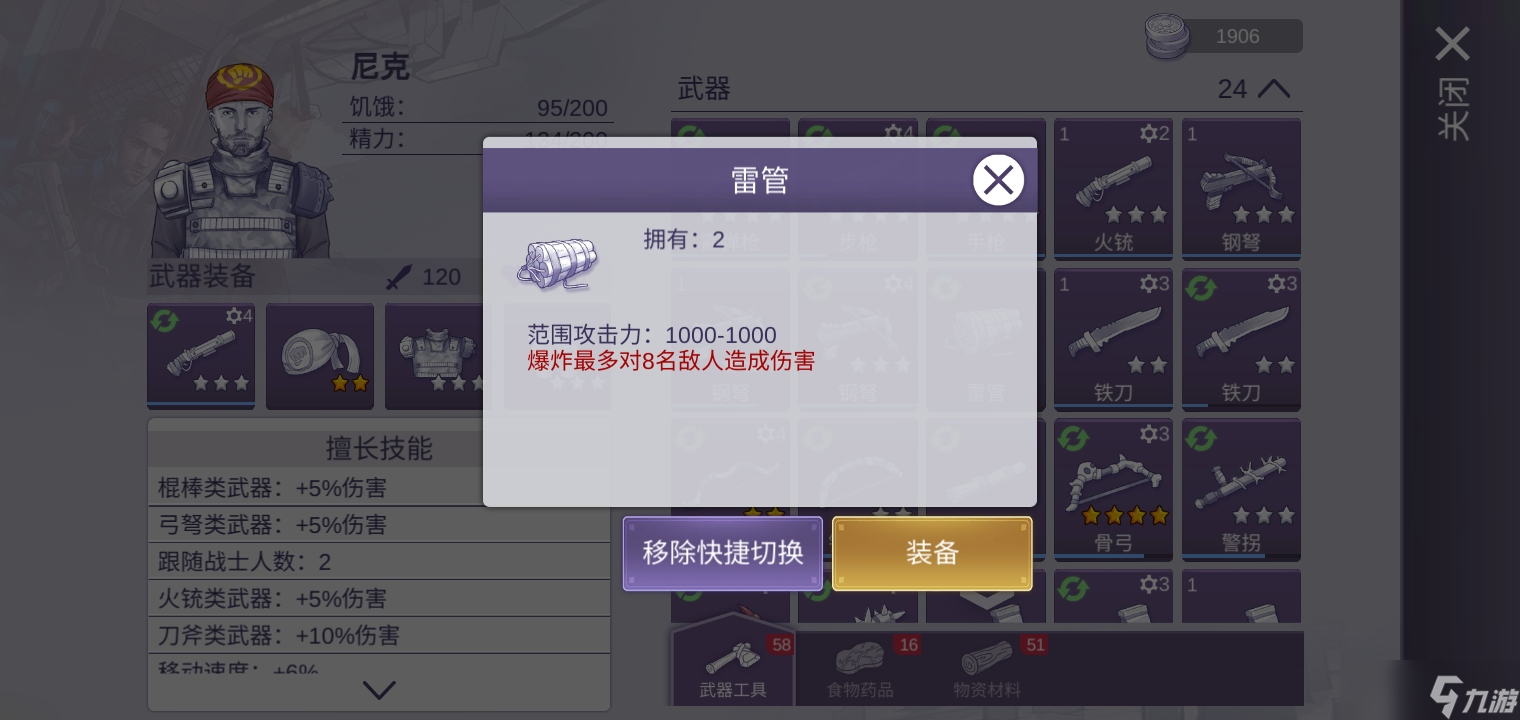Click the 装备 equip button
Viewport: 1520px width, 720px height.
click(932, 553)
